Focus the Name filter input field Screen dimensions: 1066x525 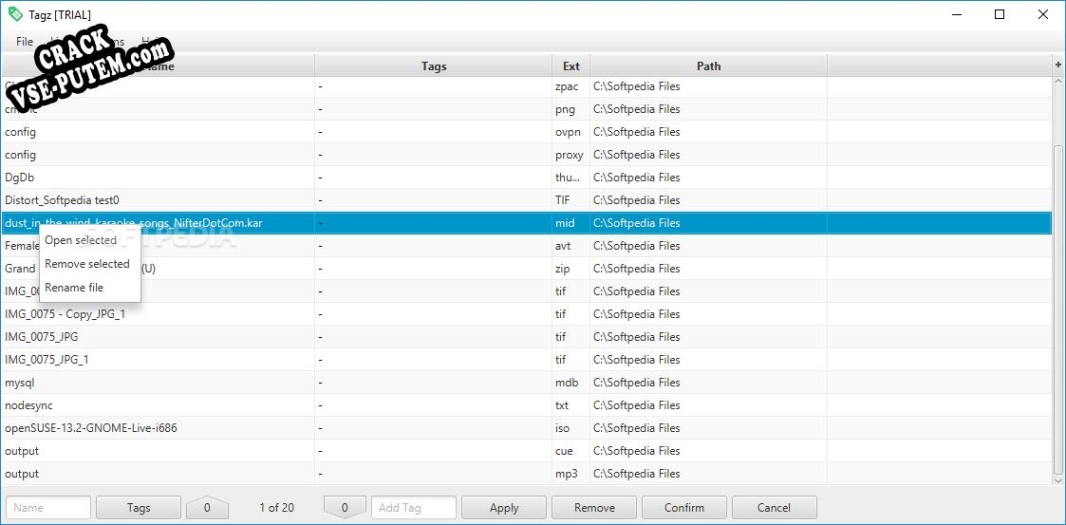click(48, 507)
